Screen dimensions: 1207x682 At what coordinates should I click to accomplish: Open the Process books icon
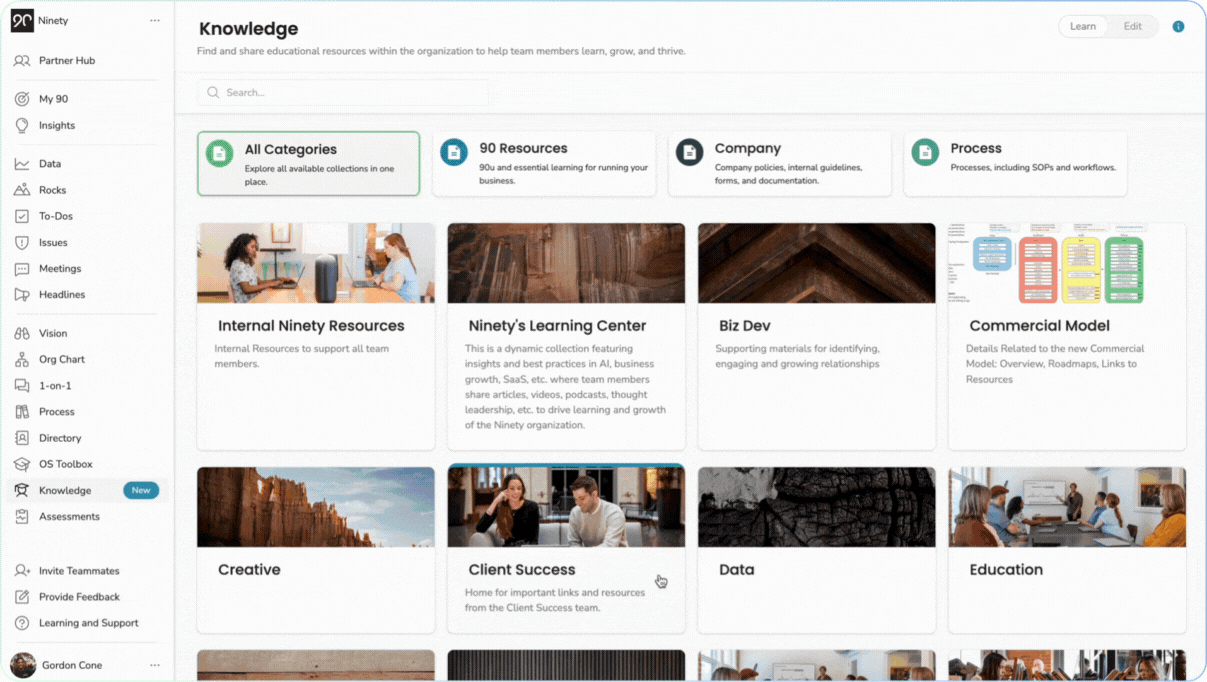click(22, 412)
